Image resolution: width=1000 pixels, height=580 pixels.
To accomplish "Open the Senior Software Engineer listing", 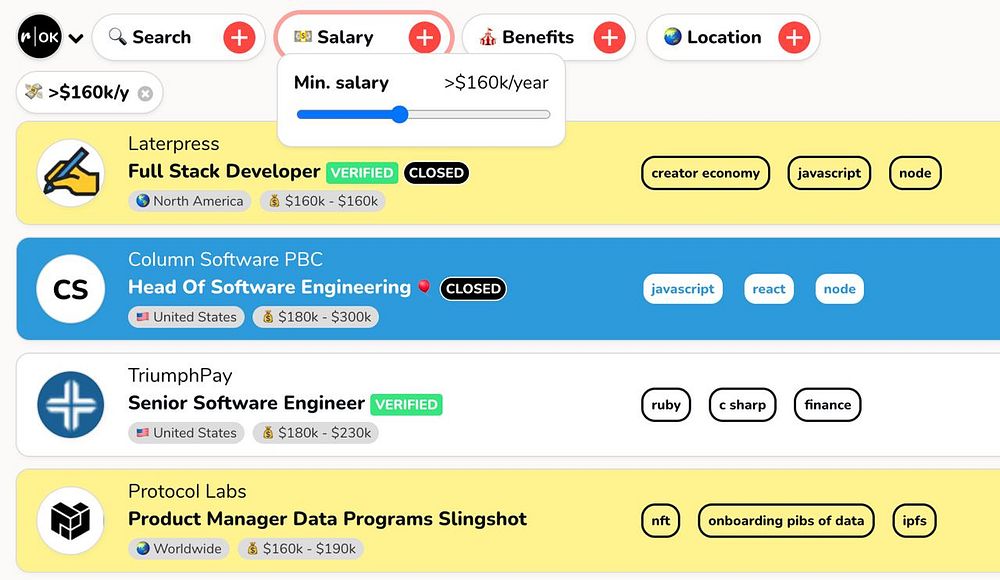I will click(246, 403).
